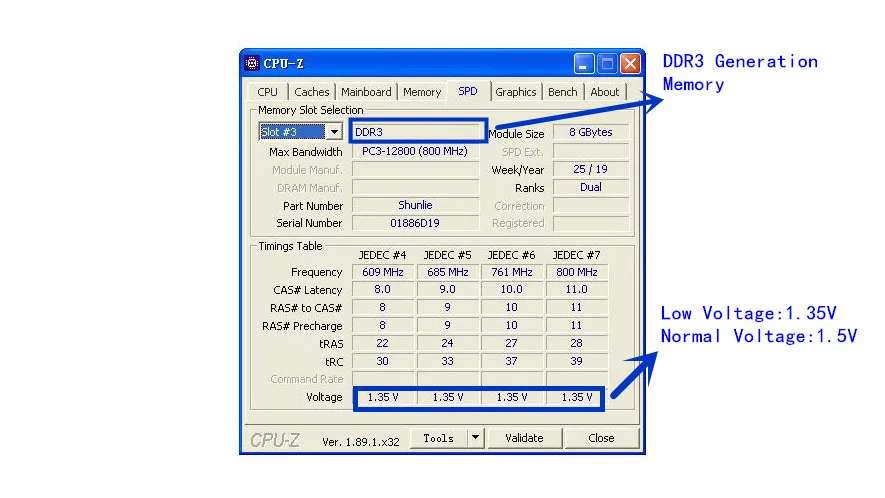This screenshot has width=885, height=498.
Task: Click the 685 MHz frequency cell
Action: point(448,272)
